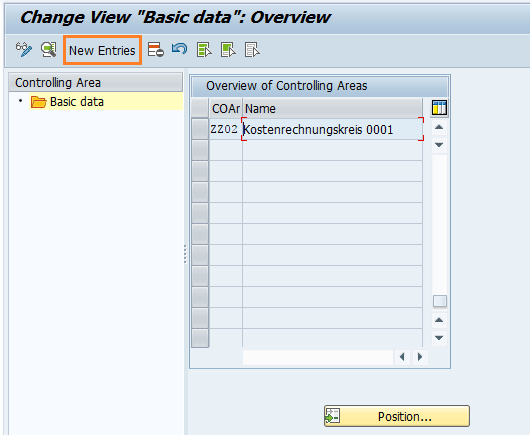The image size is (530, 435).
Task: Open the Details magnifier icon
Action: pos(49,50)
